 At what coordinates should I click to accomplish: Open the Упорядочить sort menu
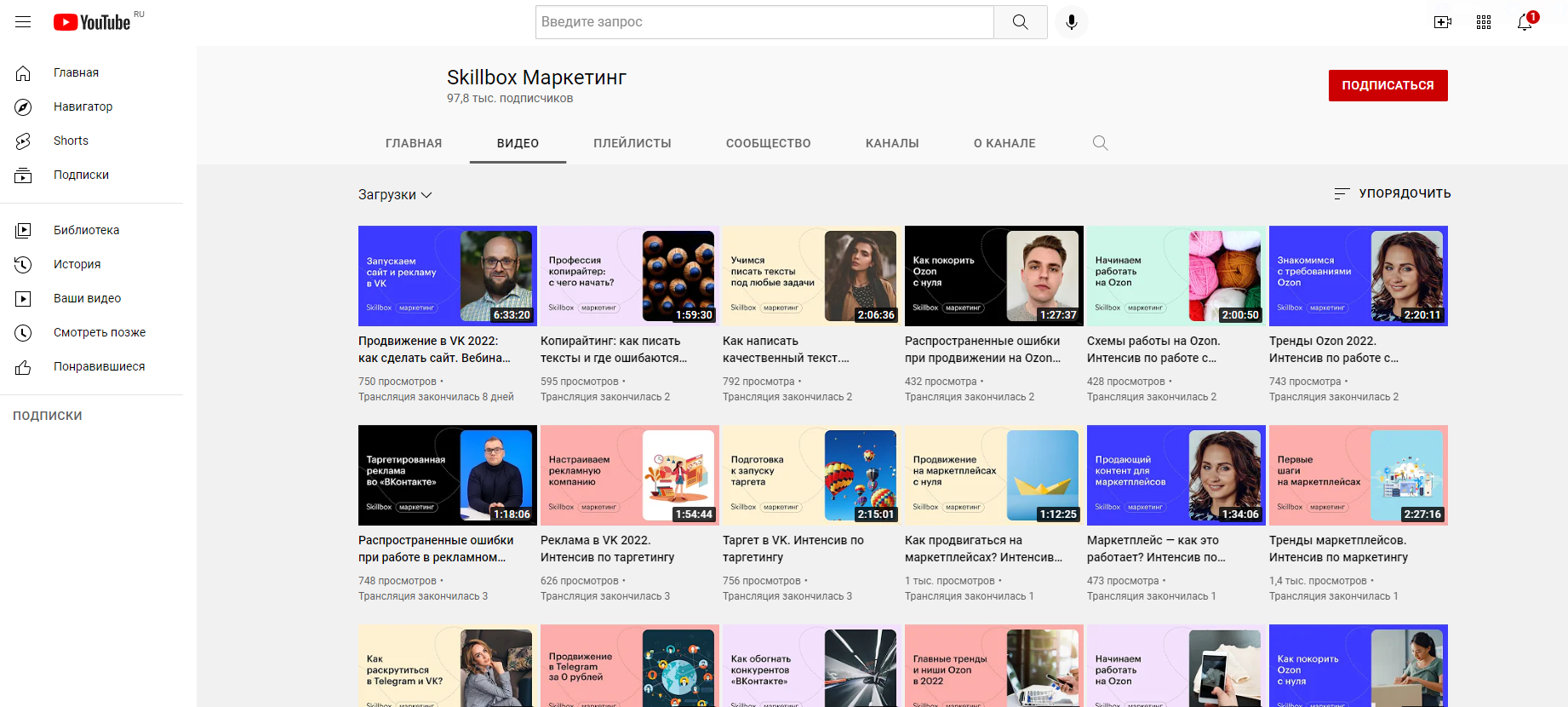click(1392, 194)
